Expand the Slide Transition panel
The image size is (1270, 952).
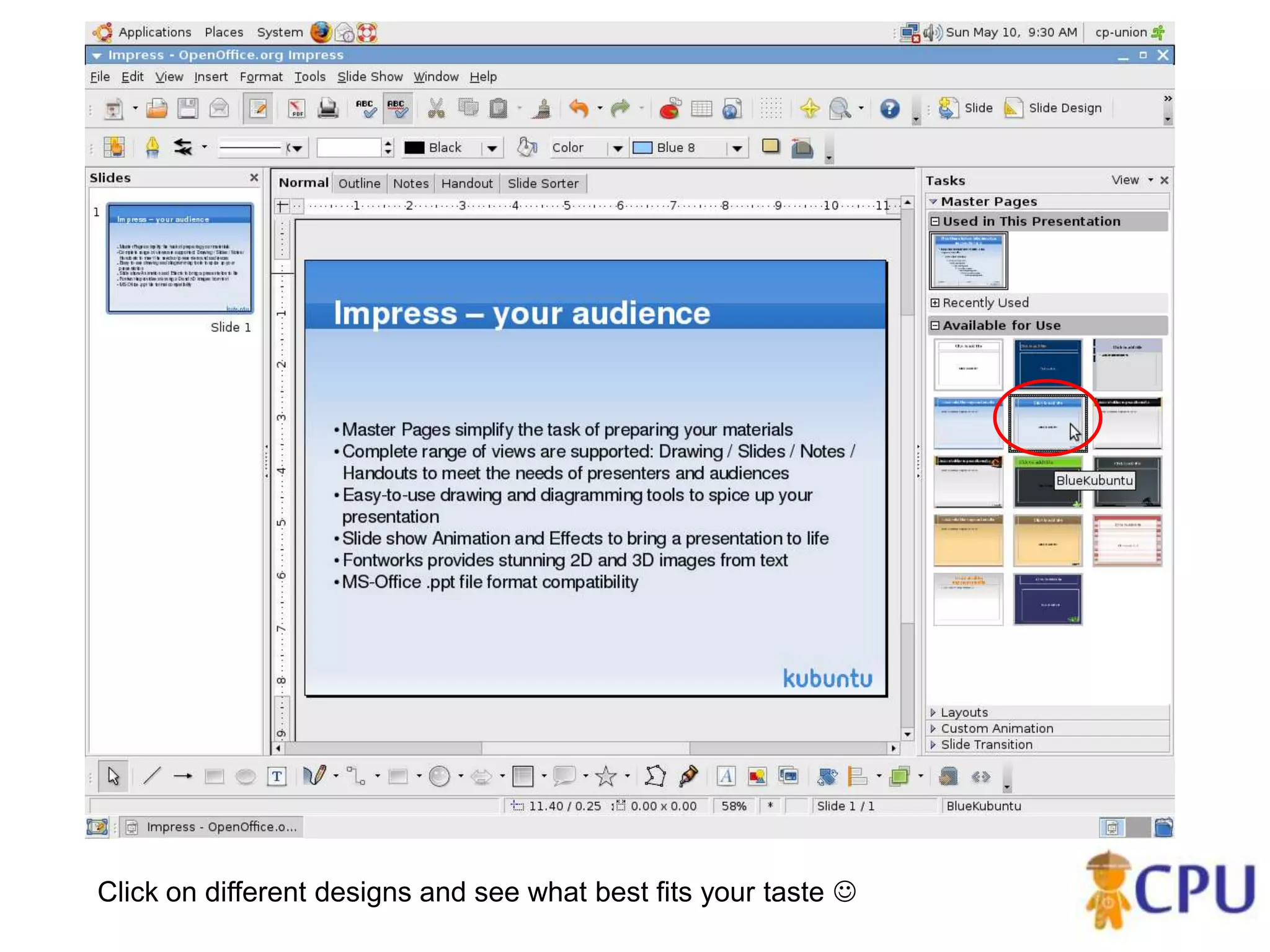1047,744
